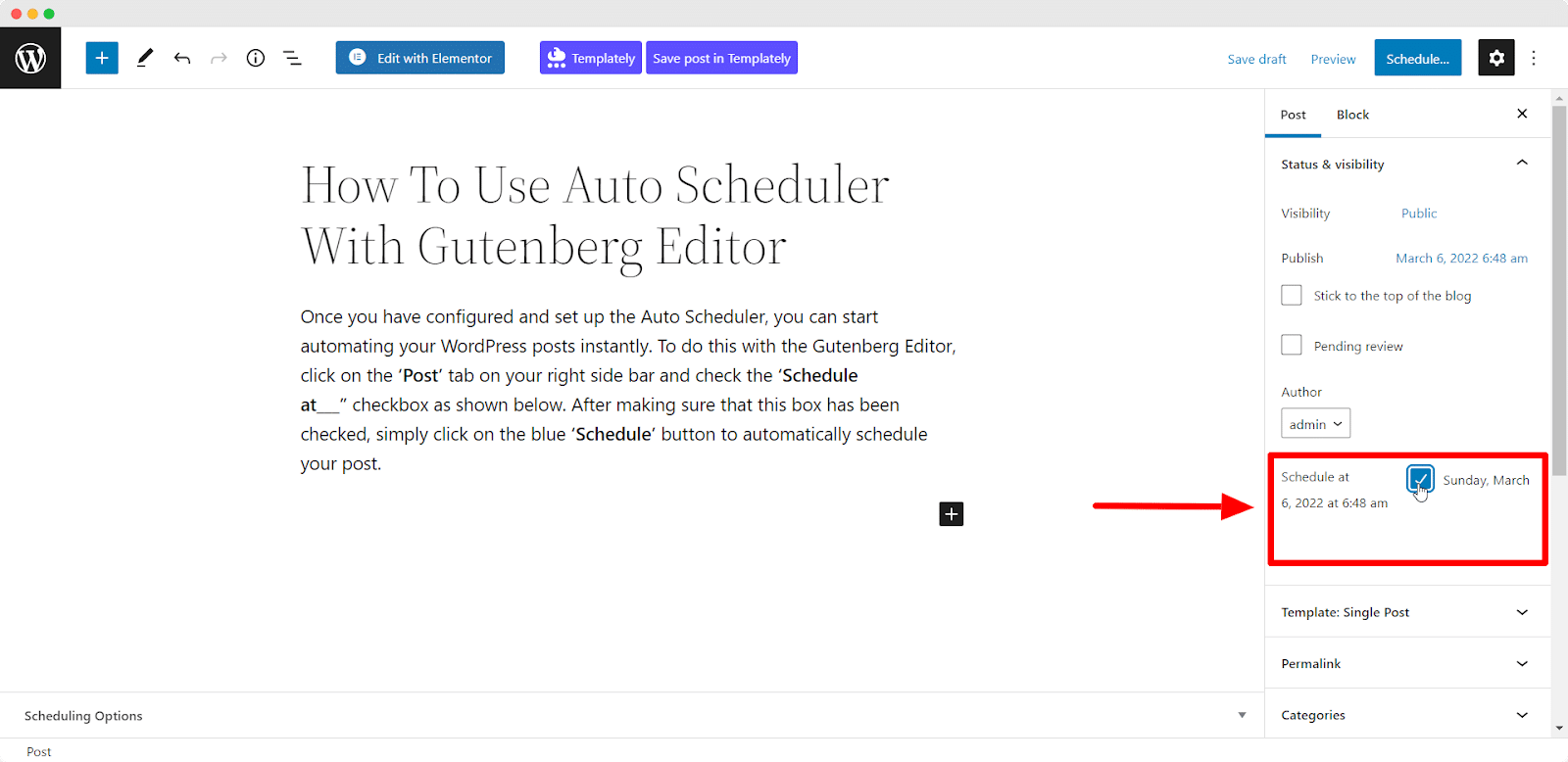
Task: Select the pencil Tools icon
Action: coord(145,58)
